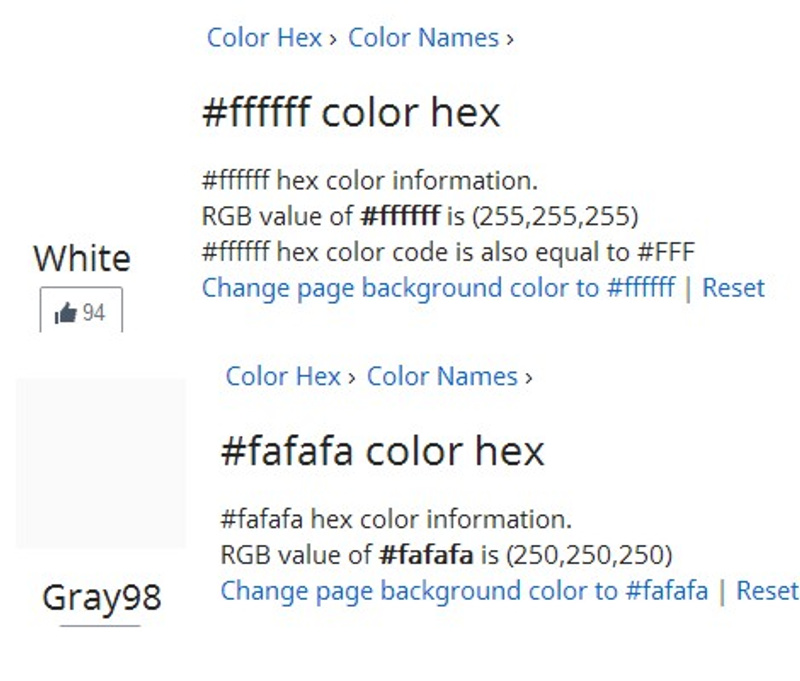This screenshot has height=681, width=800.
Task: Click the RGB value text (255,255,255)
Action: (x=555, y=216)
